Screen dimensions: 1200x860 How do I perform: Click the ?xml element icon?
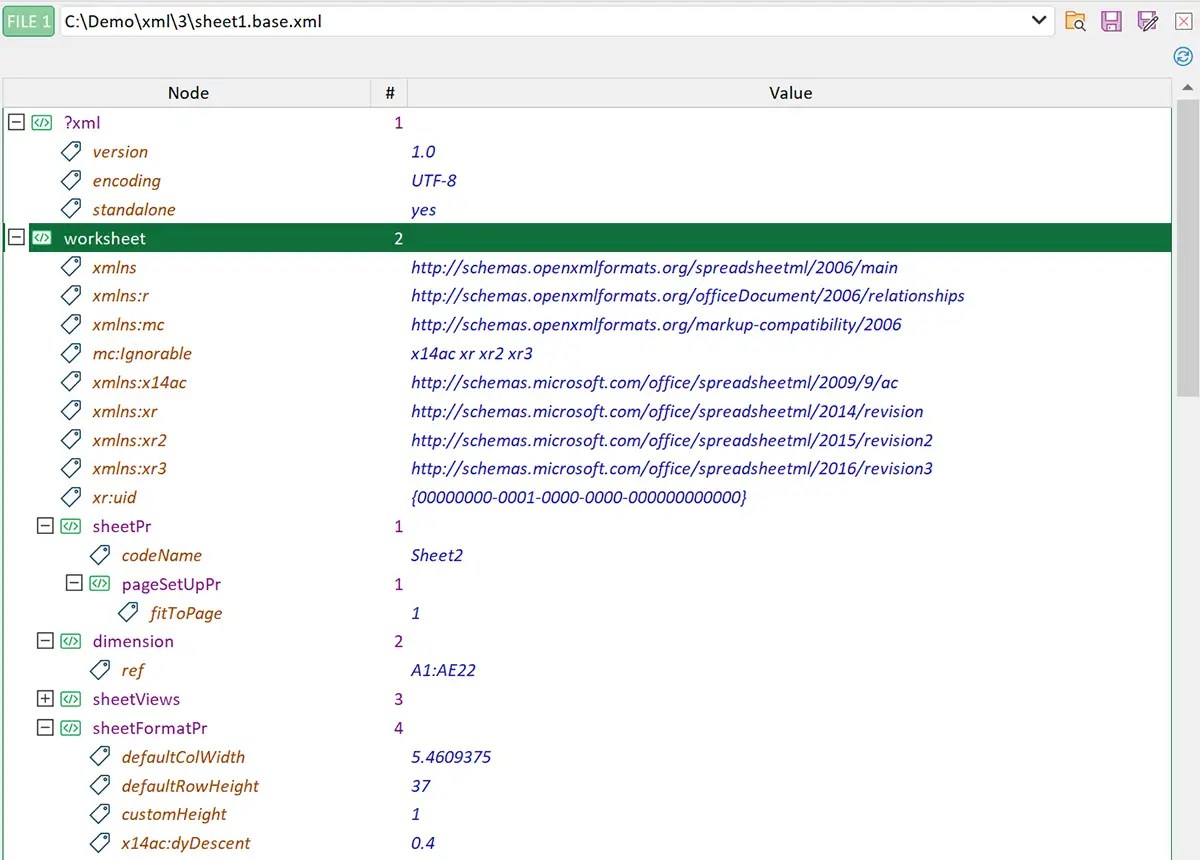pos(41,123)
